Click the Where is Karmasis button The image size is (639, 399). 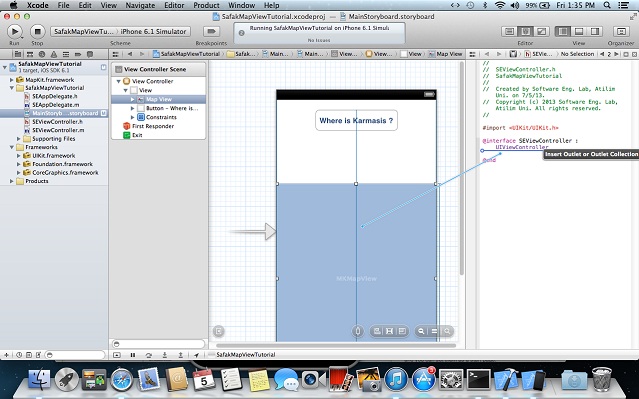coord(356,121)
